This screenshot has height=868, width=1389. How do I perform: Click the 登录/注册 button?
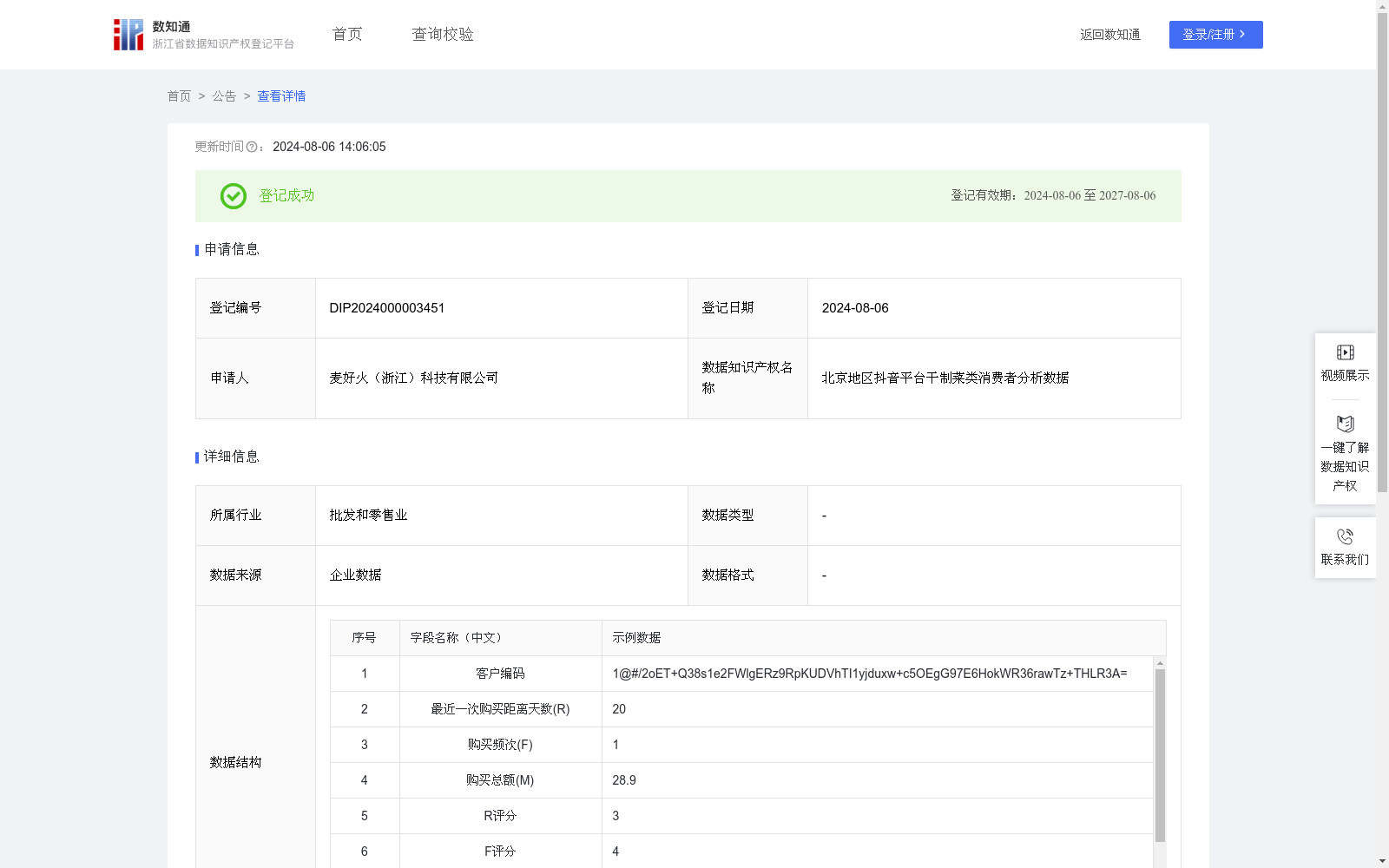pyautogui.click(x=1215, y=35)
